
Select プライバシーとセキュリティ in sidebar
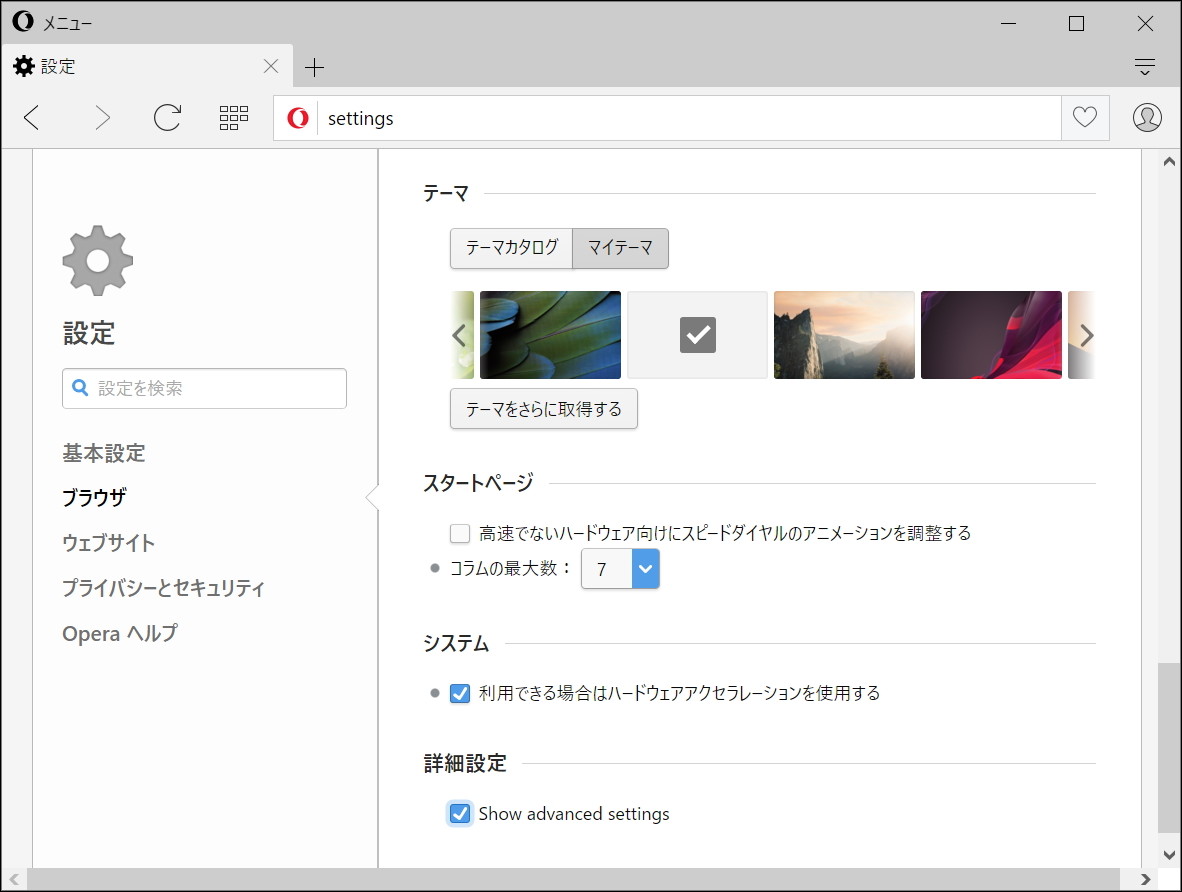pyautogui.click(x=163, y=588)
